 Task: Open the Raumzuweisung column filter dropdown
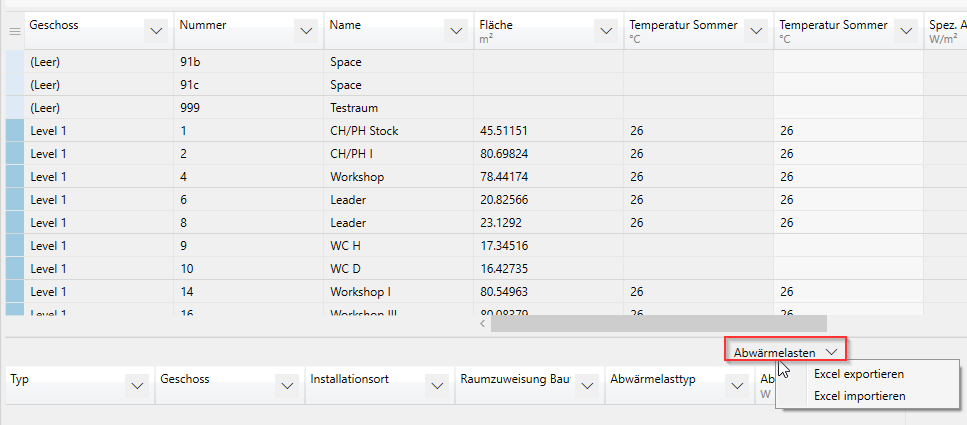(x=586, y=386)
